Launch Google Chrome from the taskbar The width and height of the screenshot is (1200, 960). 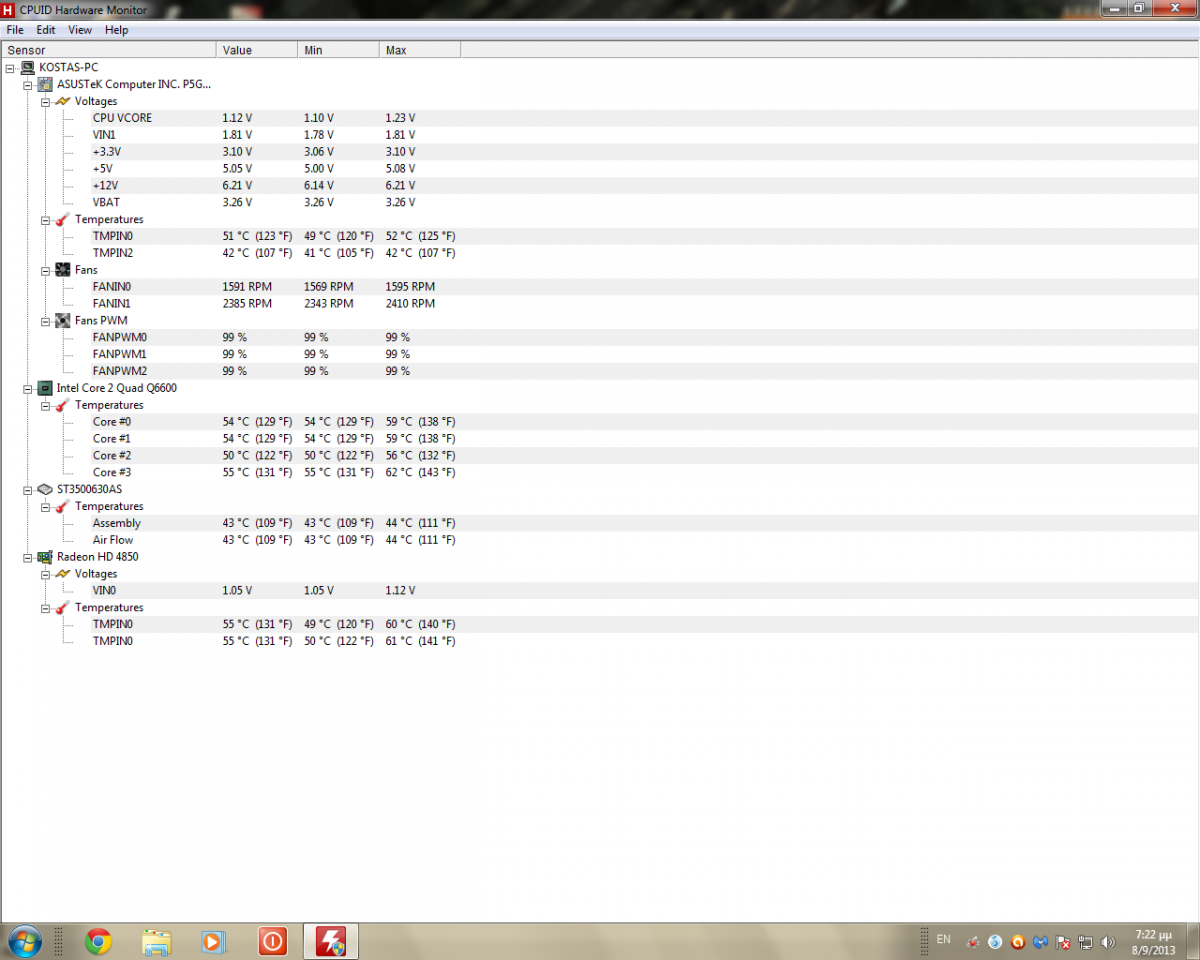[x=98, y=941]
